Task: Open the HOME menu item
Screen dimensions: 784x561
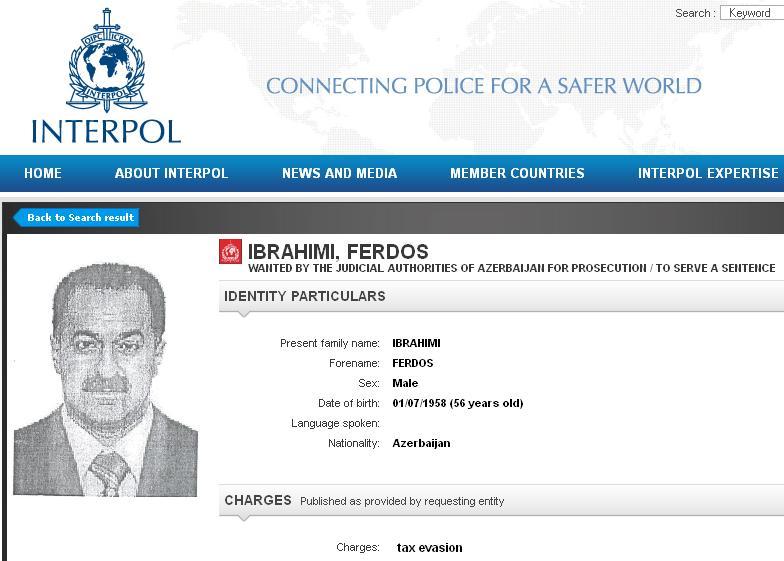Action: (43, 173)
